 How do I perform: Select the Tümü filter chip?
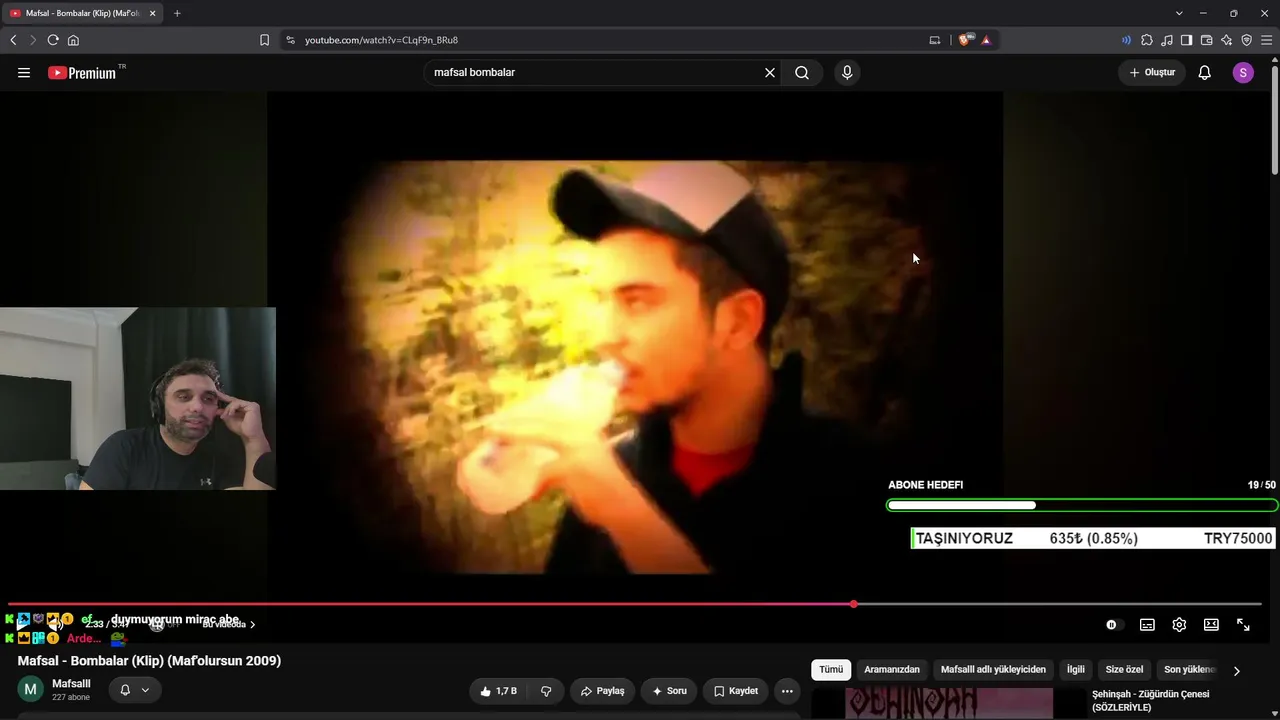point(831,670)
